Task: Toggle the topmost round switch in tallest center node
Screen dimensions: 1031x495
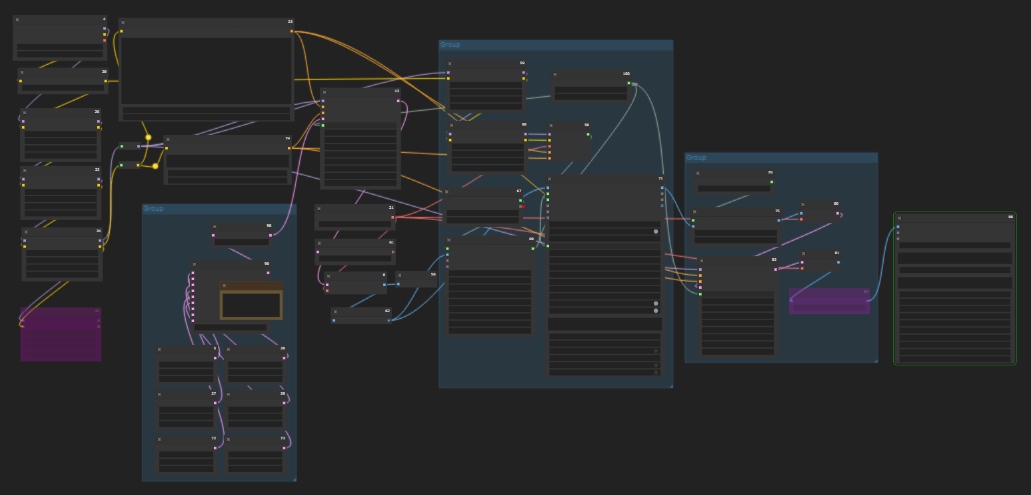Action: coord(656,232)
